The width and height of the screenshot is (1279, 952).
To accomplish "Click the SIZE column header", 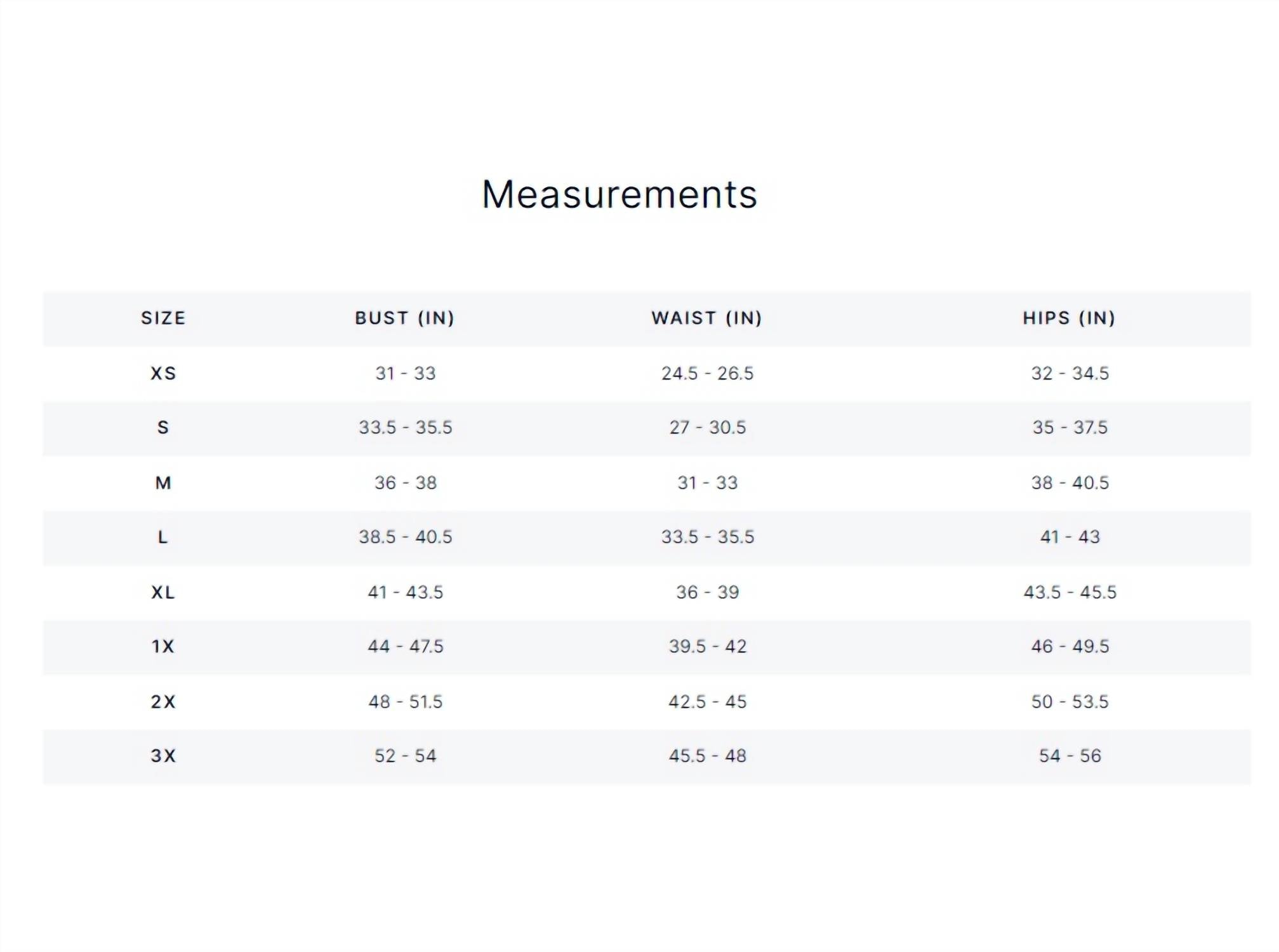I will 163,318.
